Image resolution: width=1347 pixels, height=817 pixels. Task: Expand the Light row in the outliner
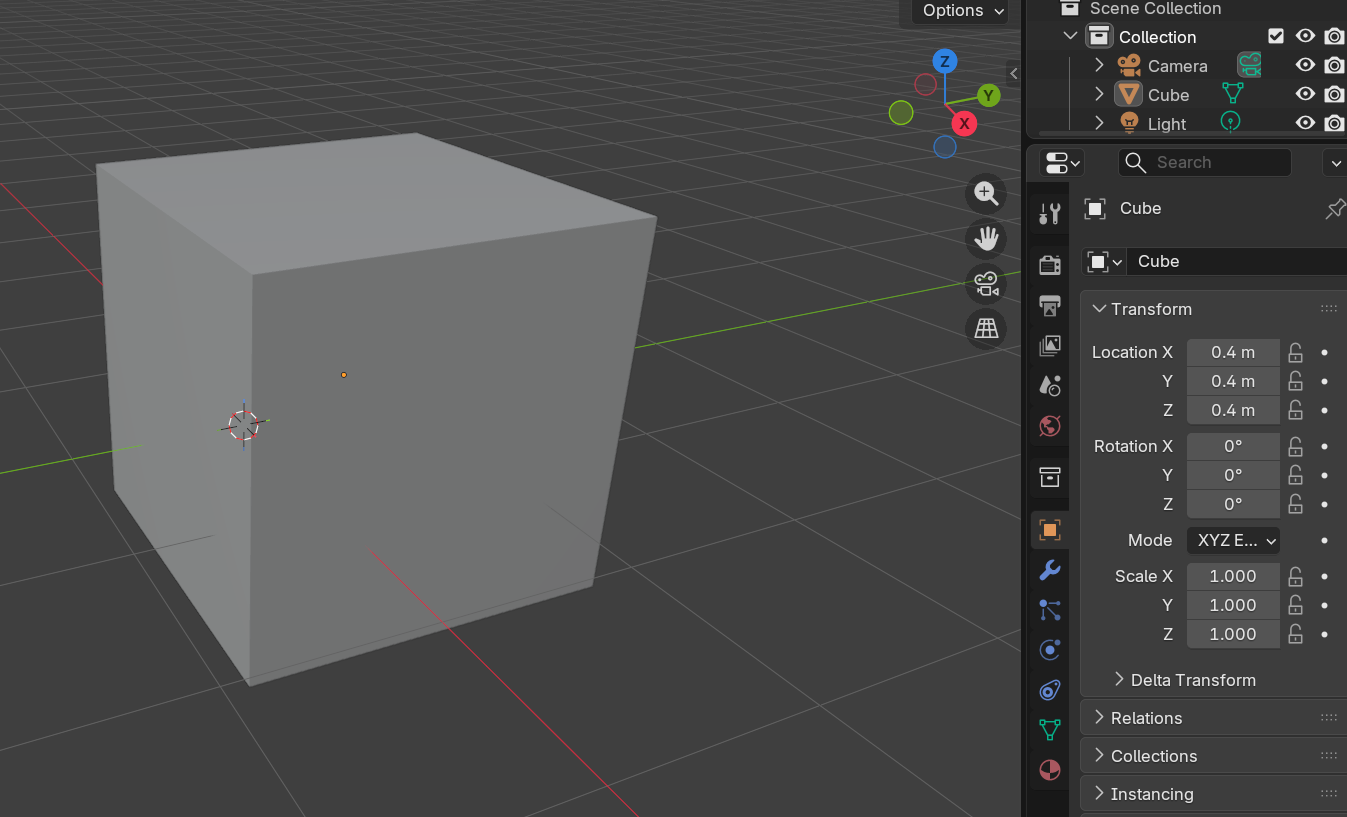coord(1099,123)
